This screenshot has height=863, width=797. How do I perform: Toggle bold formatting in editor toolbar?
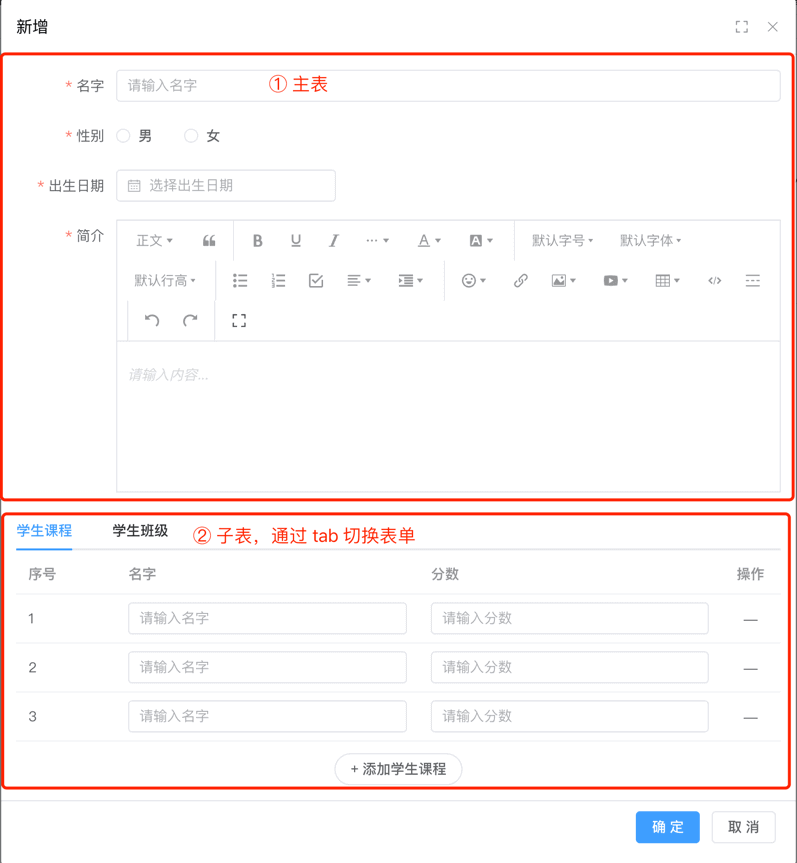pyautogui.click(x=257, y=240)
